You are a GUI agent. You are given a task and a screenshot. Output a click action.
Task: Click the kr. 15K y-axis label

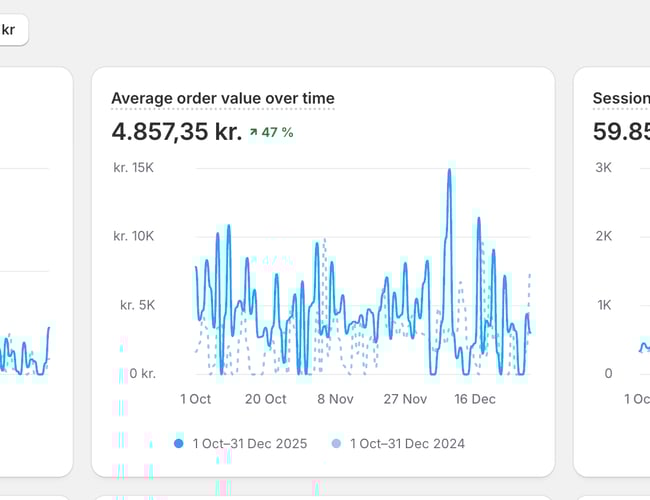(134, 167)
